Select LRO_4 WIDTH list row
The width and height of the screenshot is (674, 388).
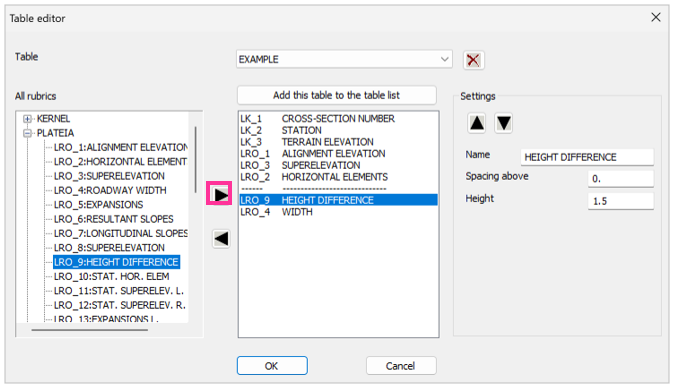[338, 212]
